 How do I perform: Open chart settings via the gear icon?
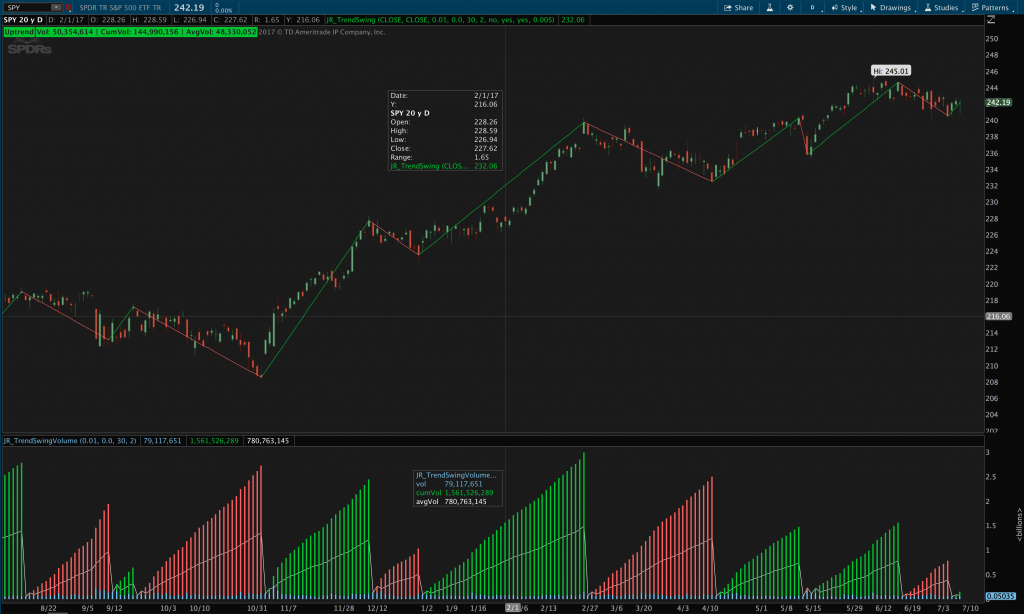[790, 8]
